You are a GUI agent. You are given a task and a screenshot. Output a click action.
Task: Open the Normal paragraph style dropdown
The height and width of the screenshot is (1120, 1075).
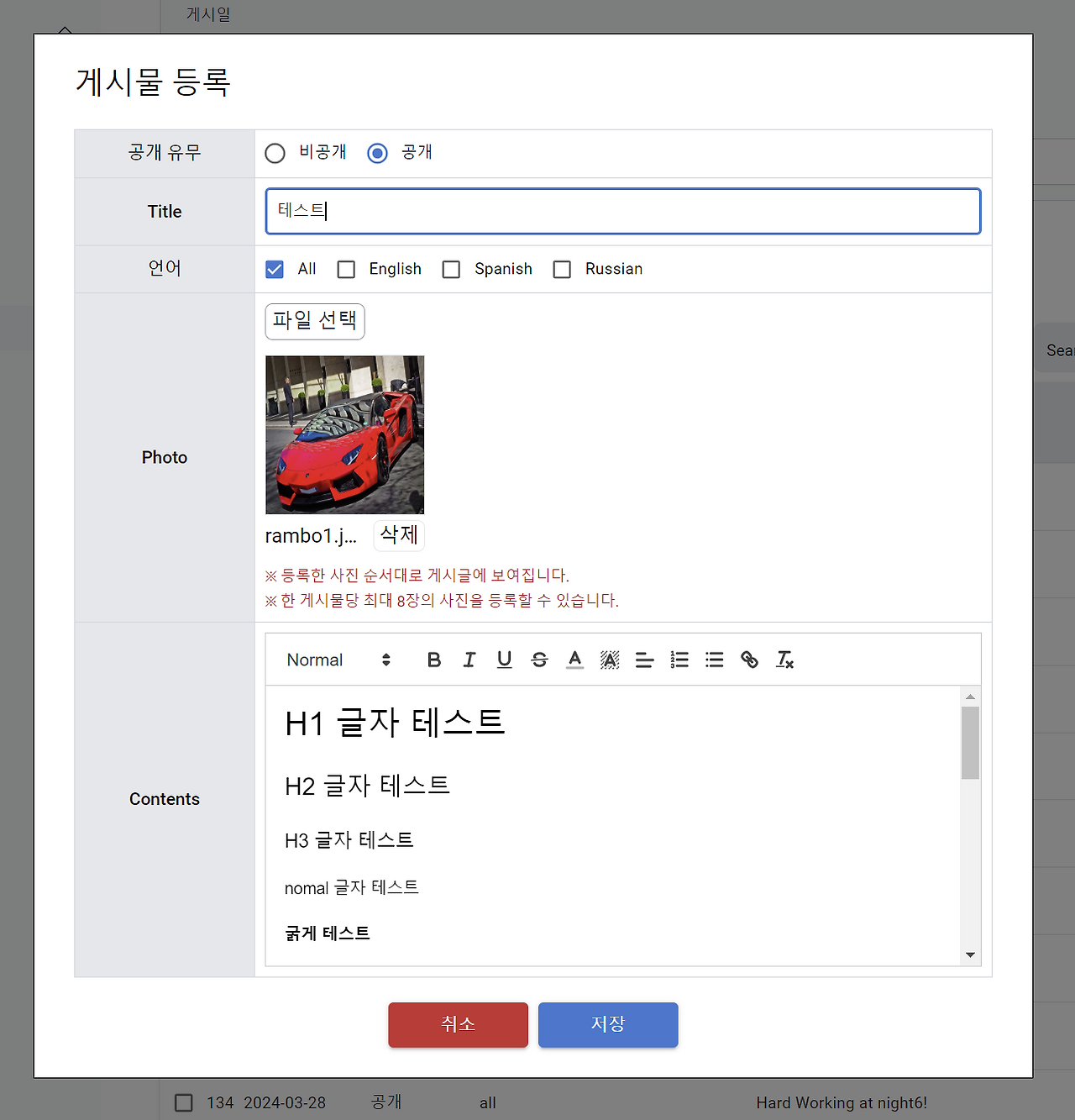point(334,660)
